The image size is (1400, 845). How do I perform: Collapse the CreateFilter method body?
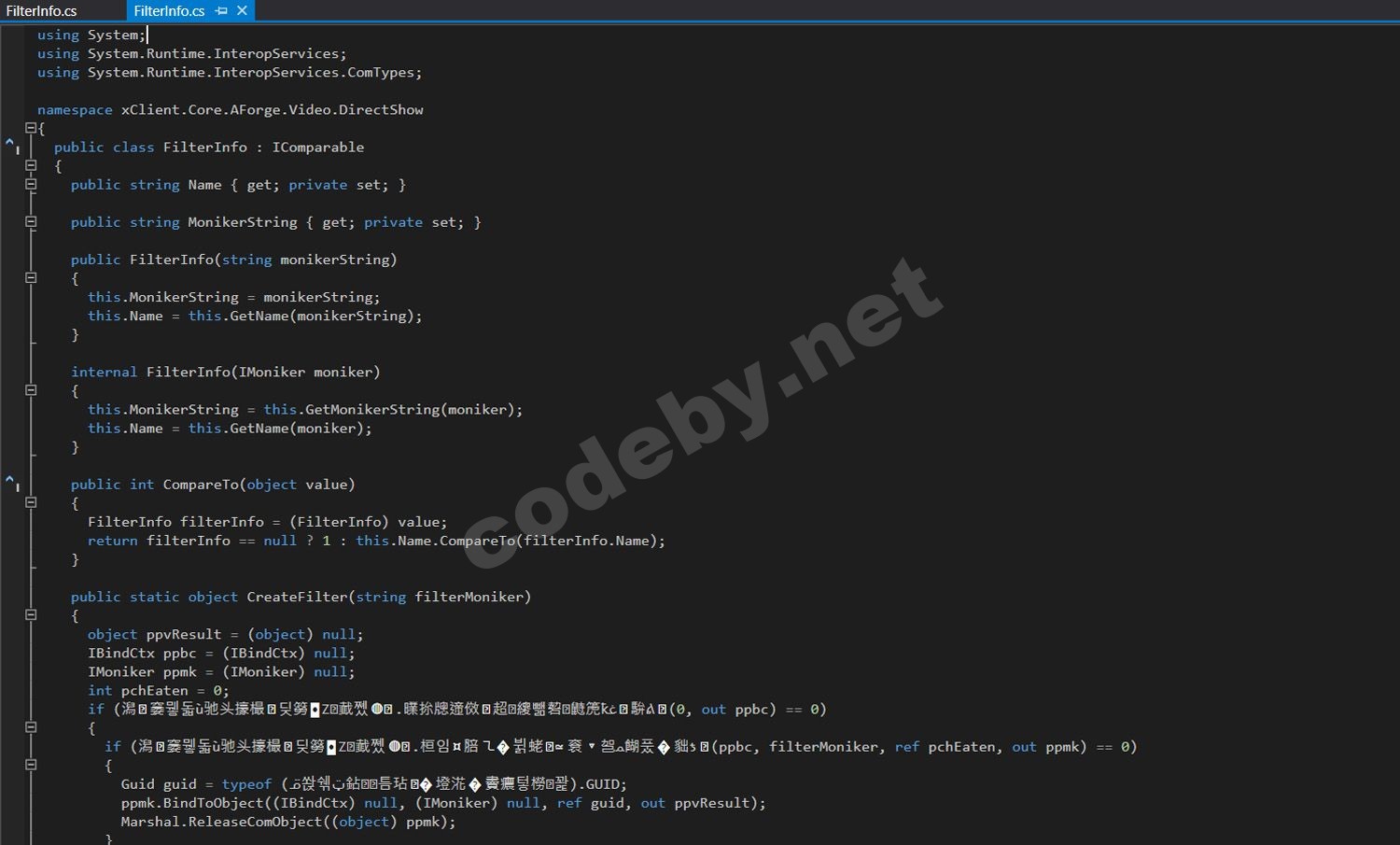pyautogui.click(x=31, y=614)
